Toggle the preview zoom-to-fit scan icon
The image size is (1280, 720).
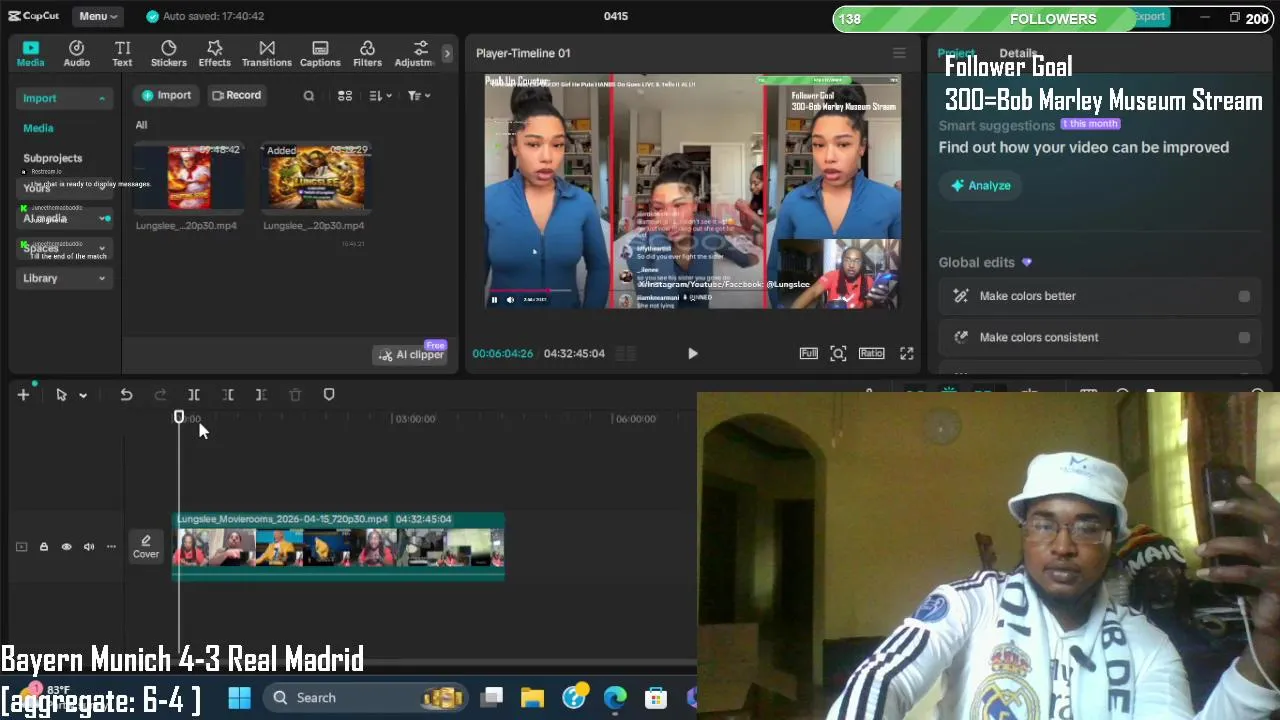tap(838, 353)
